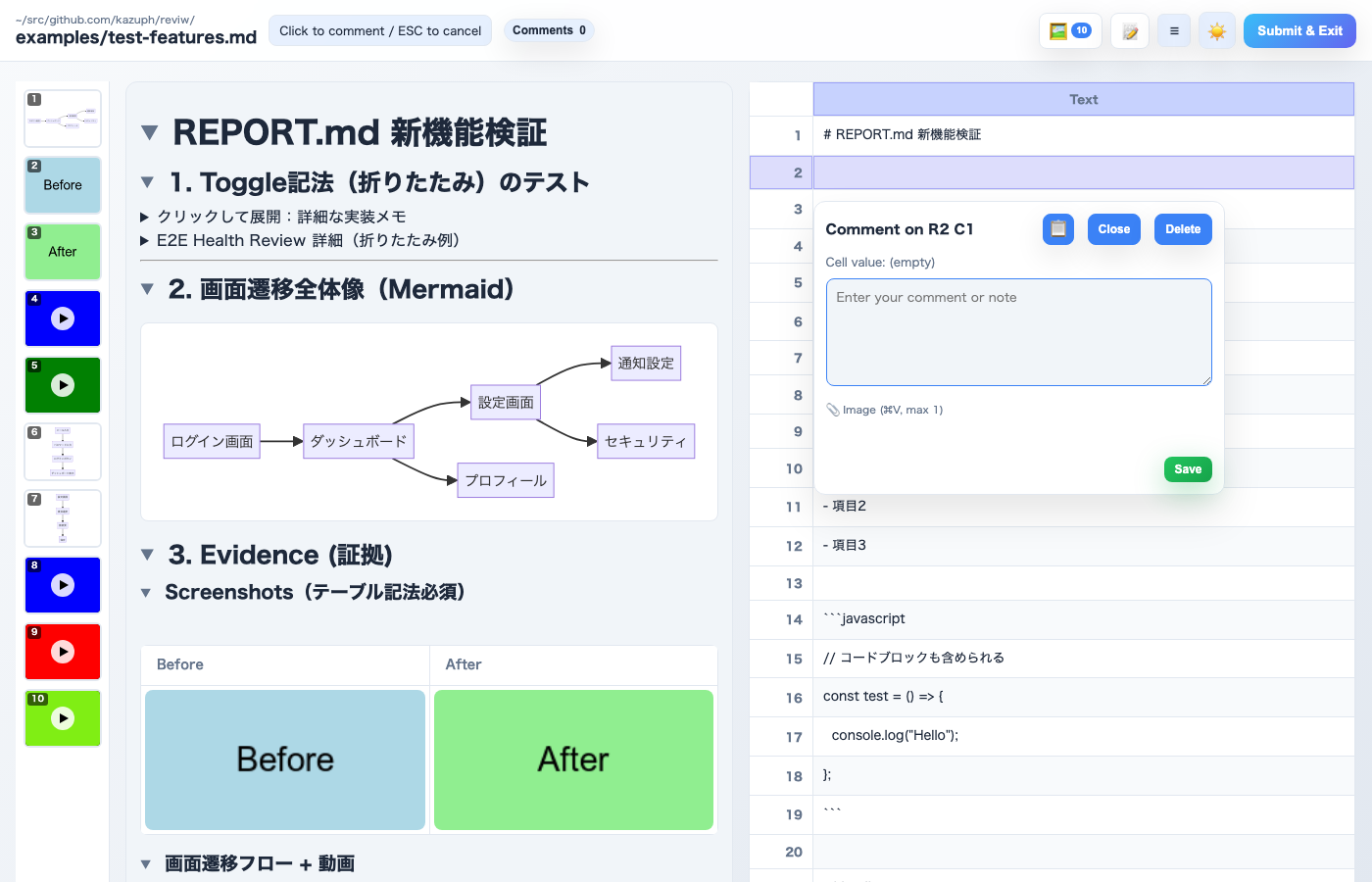Click the Submit & Exit button
The image size is (1372, 882).
click(1299, 30)
